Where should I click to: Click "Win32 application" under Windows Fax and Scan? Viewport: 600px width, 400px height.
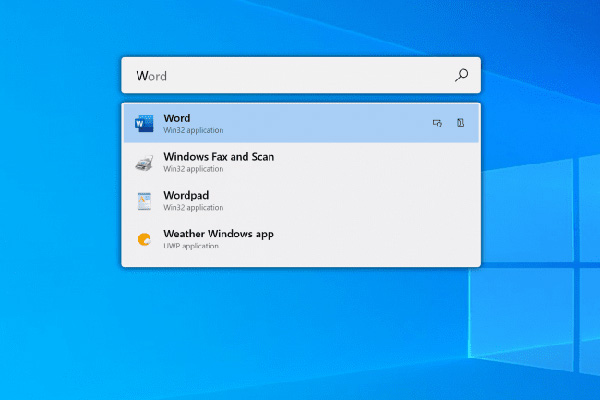[193, 169]
